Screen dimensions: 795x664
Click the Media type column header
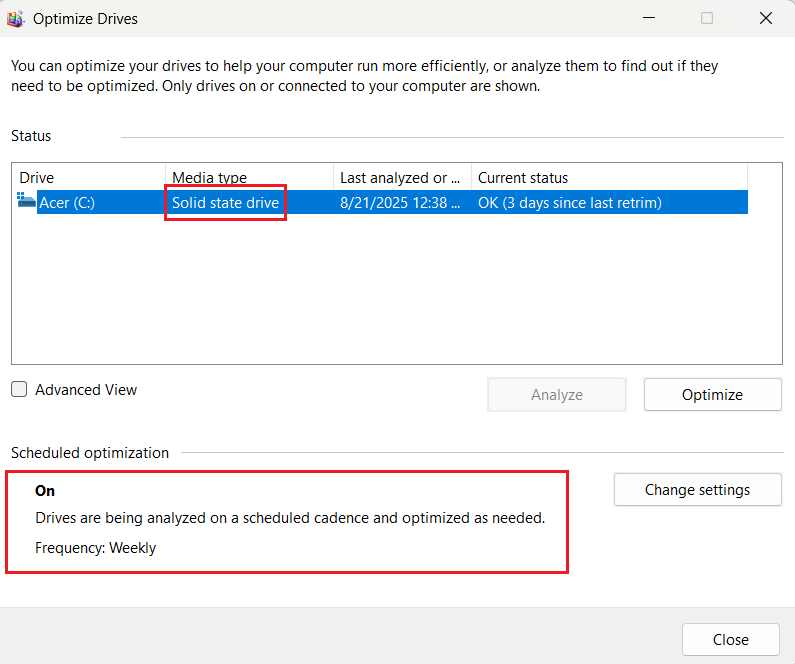tap(248, 178)
